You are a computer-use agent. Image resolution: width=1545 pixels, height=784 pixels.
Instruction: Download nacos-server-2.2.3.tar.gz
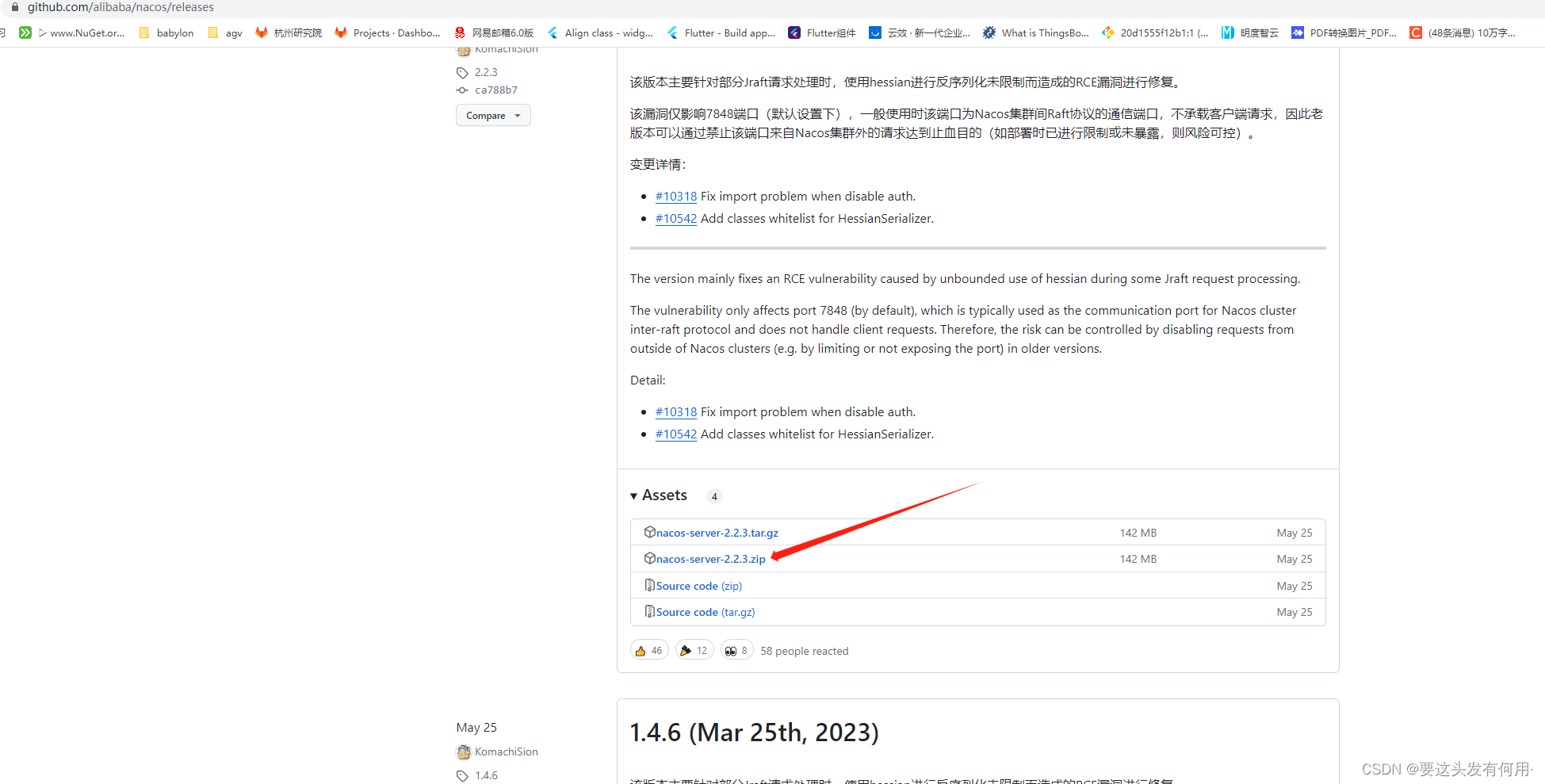click(x=717, y=533)
